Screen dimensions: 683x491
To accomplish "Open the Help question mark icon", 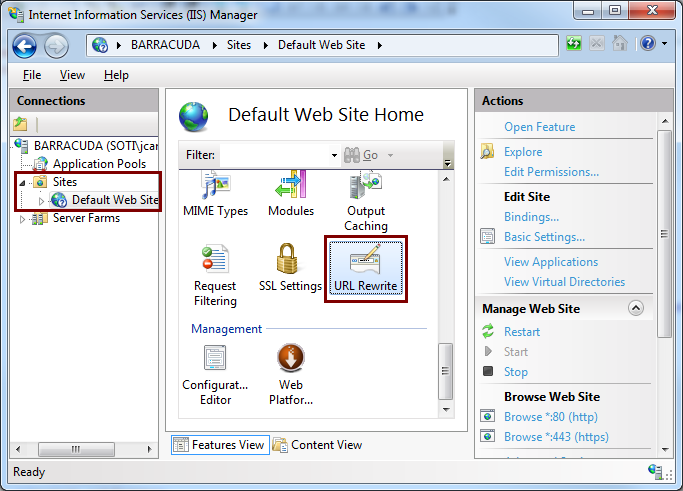I will [x=648, y=43].
